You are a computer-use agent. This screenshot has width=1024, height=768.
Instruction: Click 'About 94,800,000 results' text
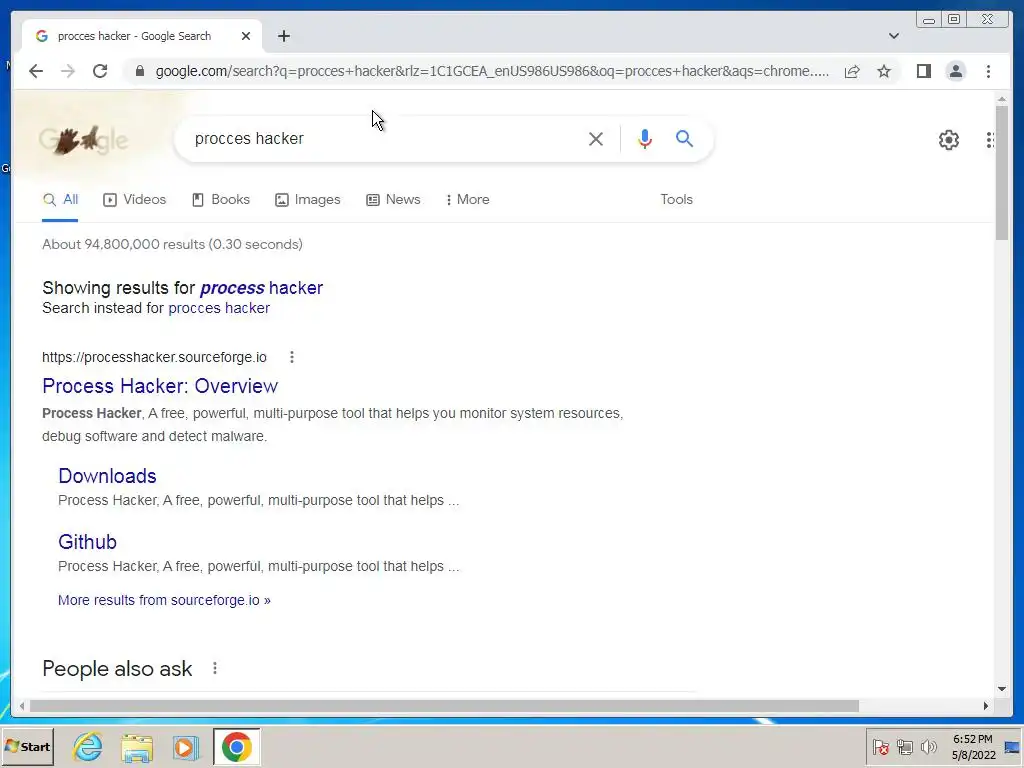[172, 244]
